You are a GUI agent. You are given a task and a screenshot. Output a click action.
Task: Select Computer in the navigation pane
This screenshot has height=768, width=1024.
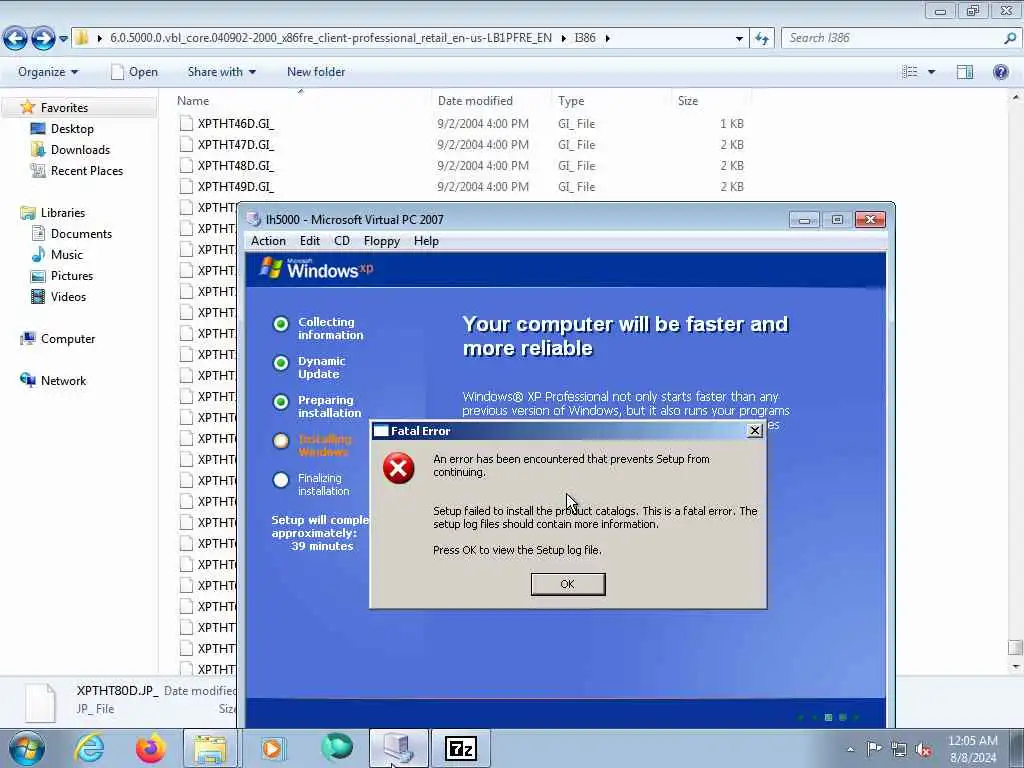tap(68, 339)
